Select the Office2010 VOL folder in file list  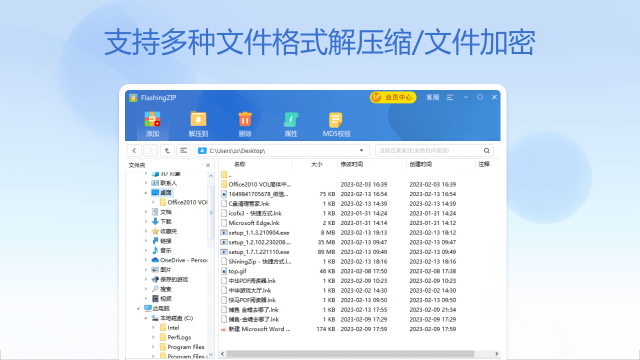point(260,184)
